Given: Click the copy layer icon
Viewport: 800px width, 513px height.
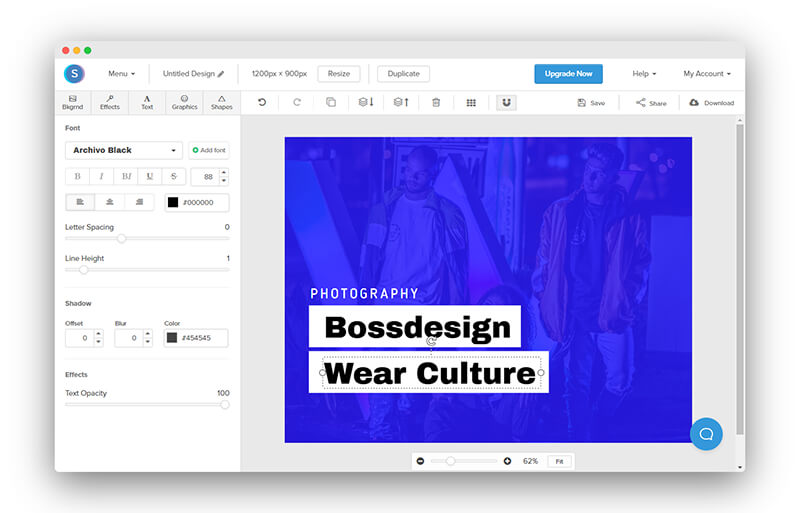Looking at the screenshot, I should 331,102.
